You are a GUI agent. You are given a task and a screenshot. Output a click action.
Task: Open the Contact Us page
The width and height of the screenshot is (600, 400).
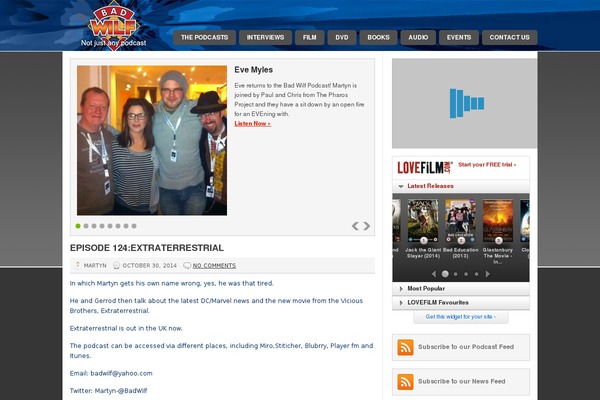(509, 38)
